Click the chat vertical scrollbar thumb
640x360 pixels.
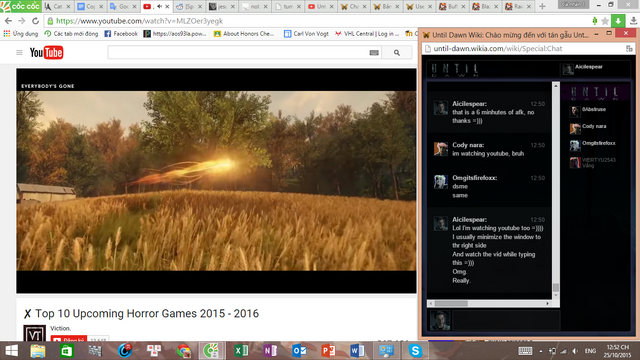tap(556, 288)
